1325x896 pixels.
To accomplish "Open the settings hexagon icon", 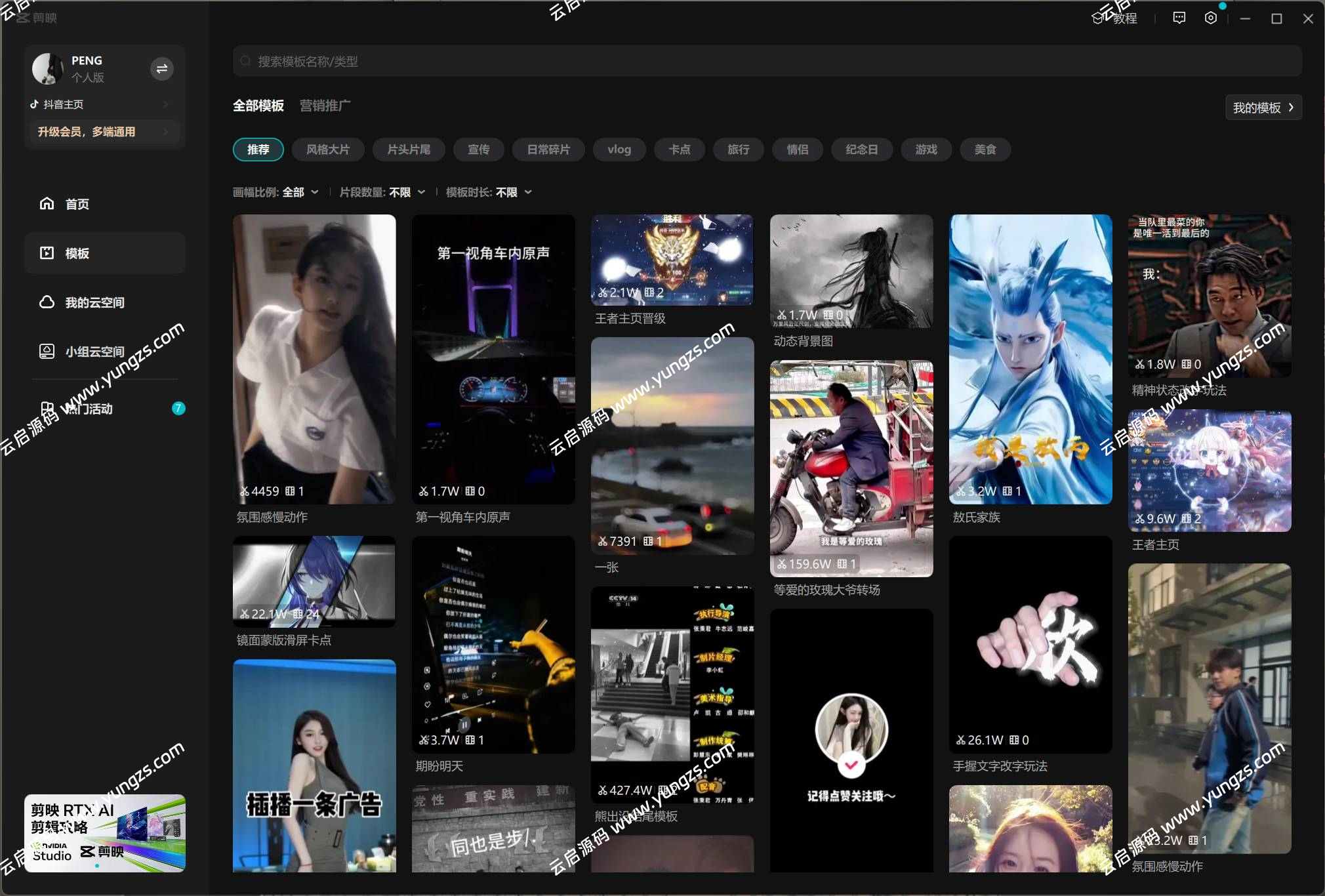I will point(1210,18).
